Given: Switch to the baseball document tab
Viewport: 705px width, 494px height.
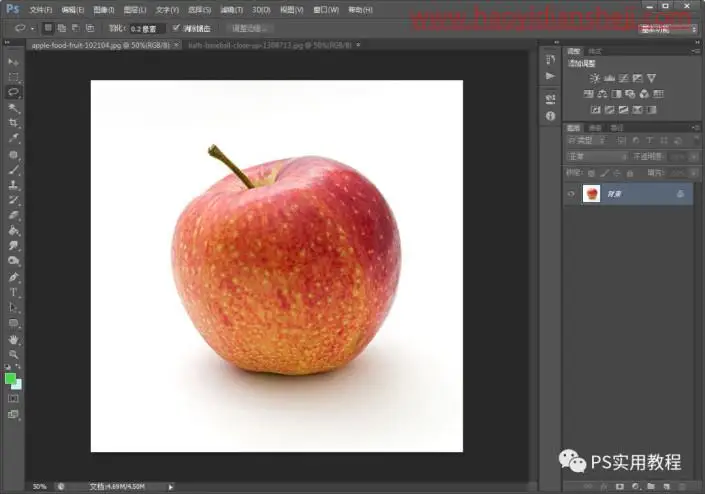Looking at the screenshot, I should (271, 45).
